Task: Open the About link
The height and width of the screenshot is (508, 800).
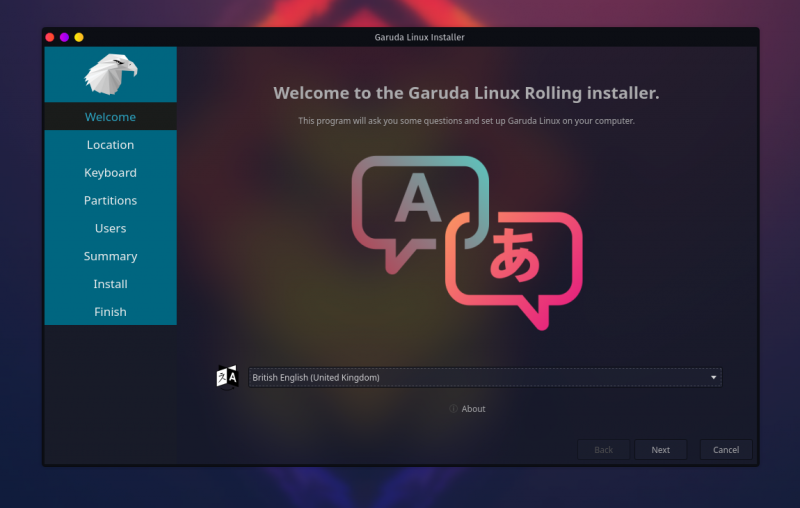Action: [473, 409]
